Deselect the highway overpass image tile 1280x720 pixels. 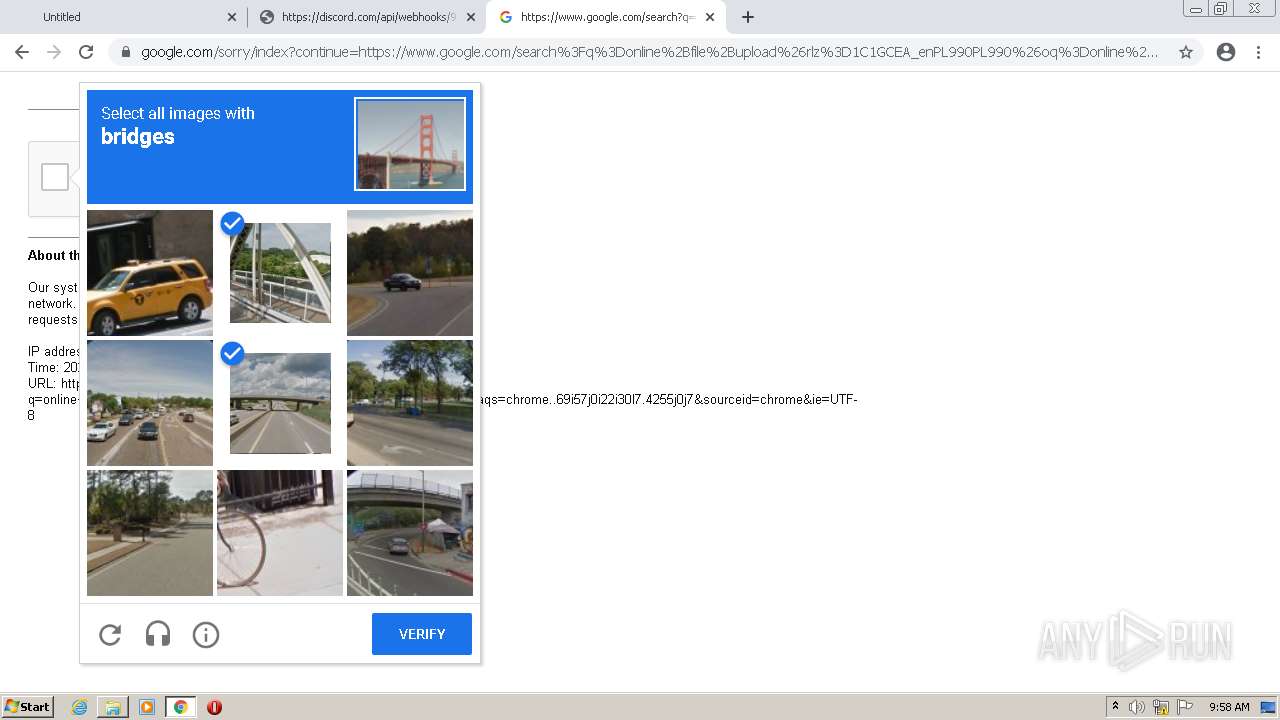pyautogui.click(x=280, y=403)
